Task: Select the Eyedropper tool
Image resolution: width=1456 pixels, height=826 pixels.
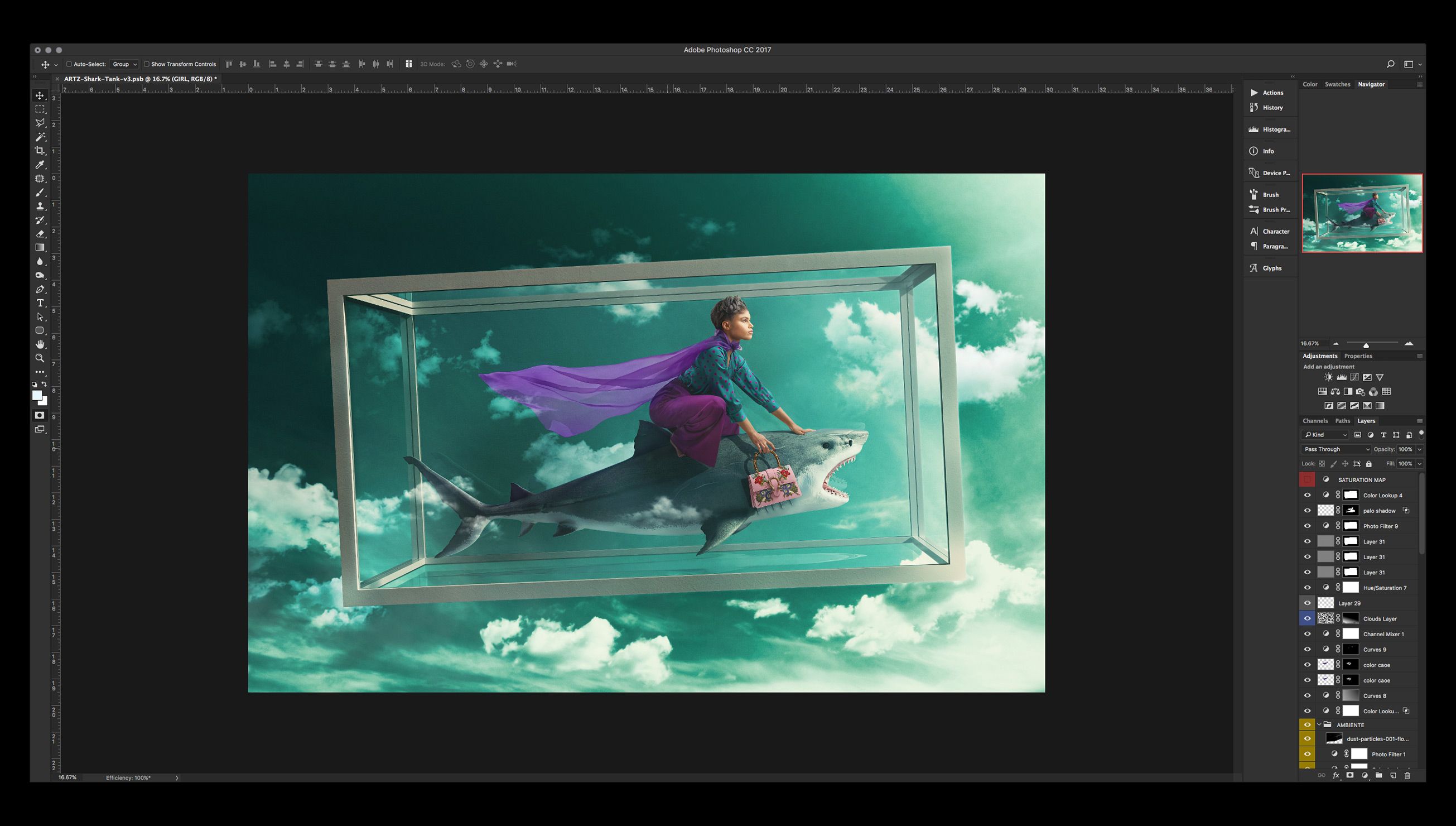Action: click(40, 165)
